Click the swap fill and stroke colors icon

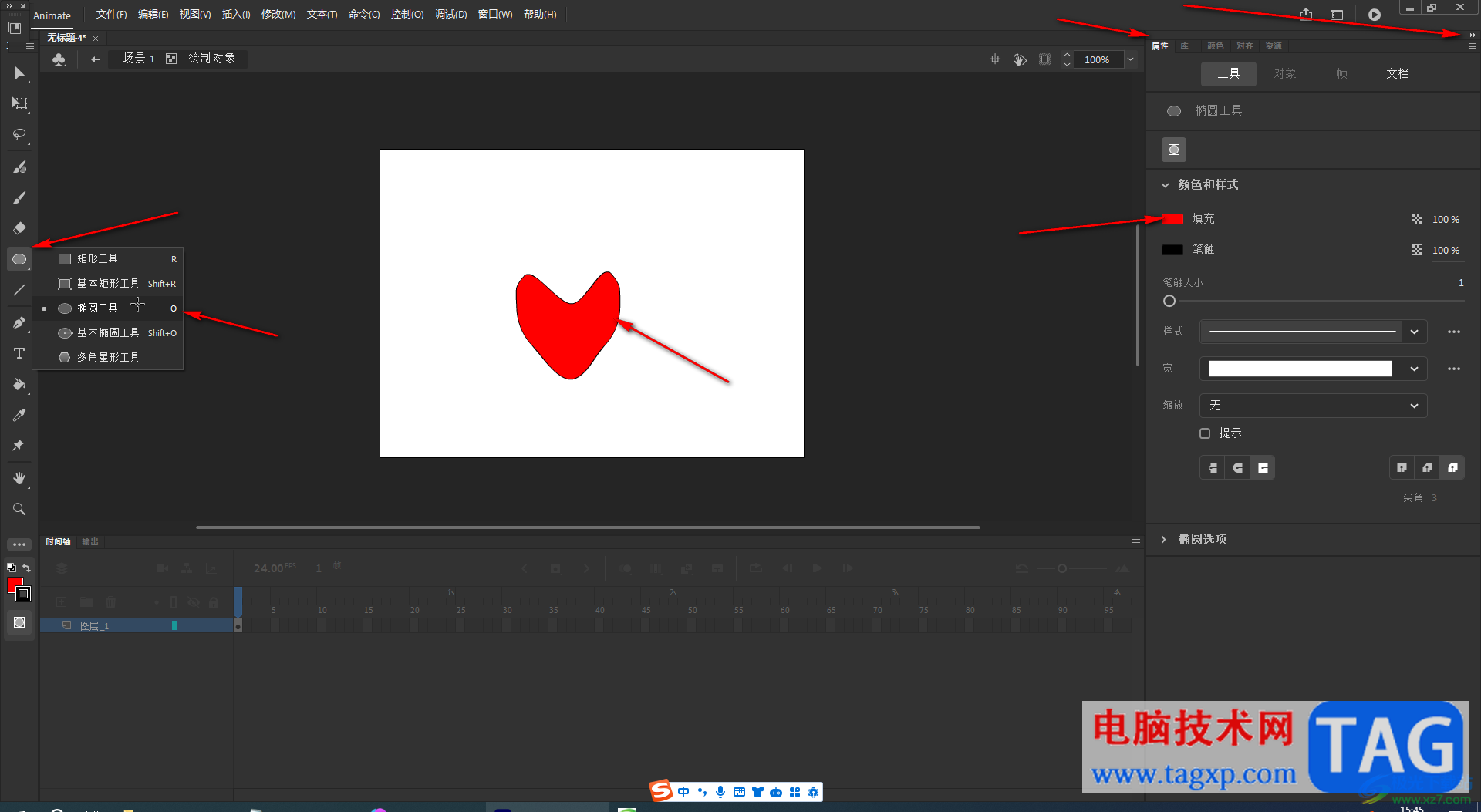26,568
